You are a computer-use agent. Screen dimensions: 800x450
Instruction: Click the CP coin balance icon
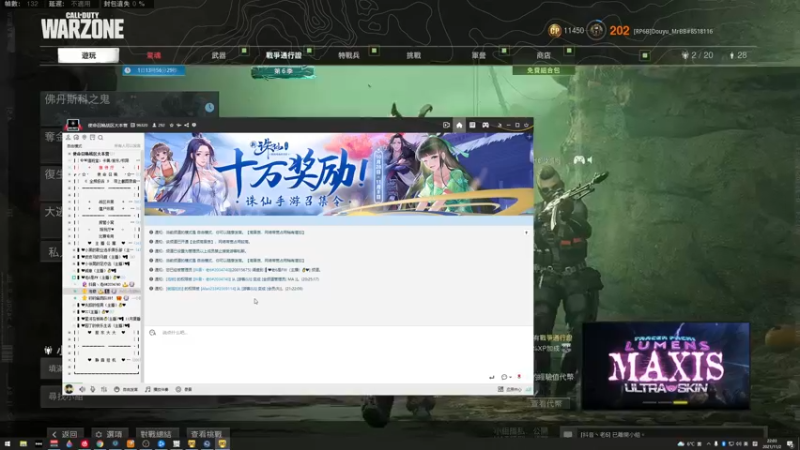[x=554, y=31]
